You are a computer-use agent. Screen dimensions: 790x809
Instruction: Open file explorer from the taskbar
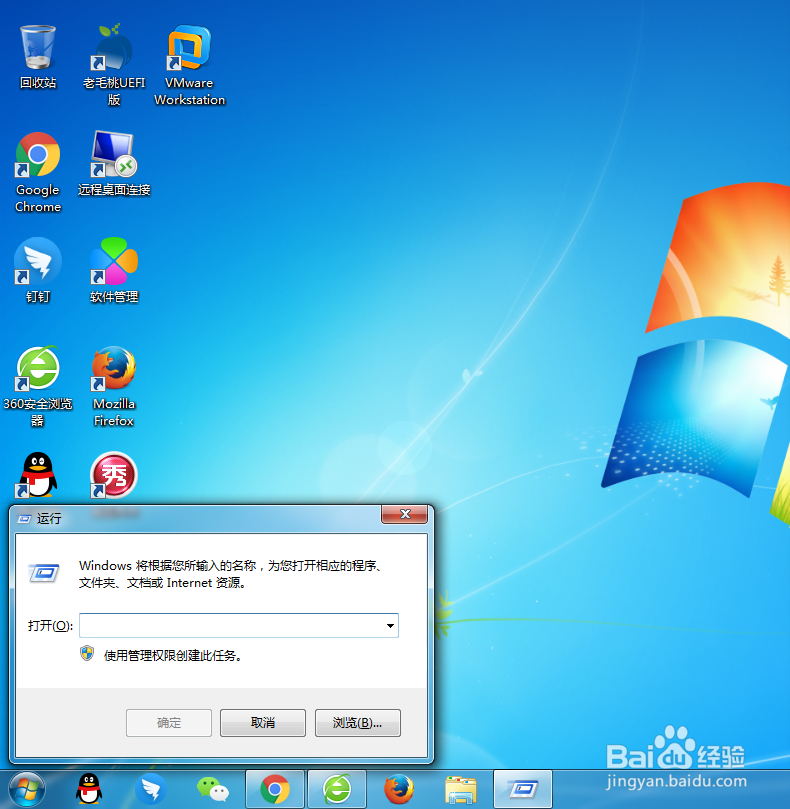click(x=461, y=789)
